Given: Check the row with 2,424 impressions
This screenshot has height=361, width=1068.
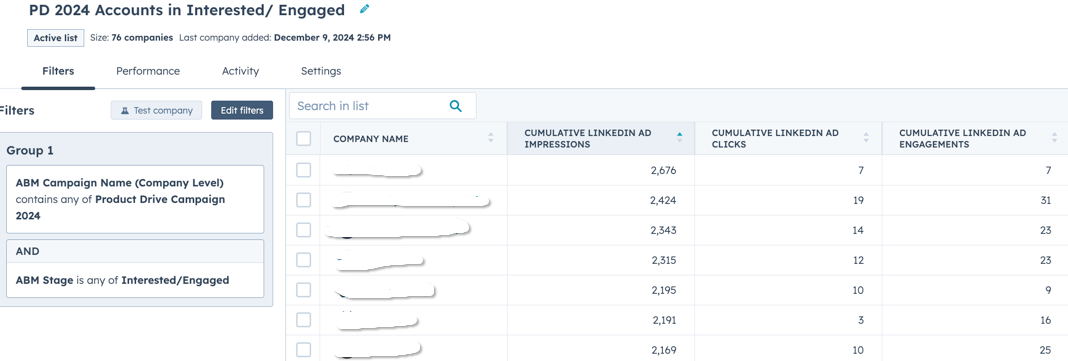Looking at the screenshot, I should pos(304,200).
